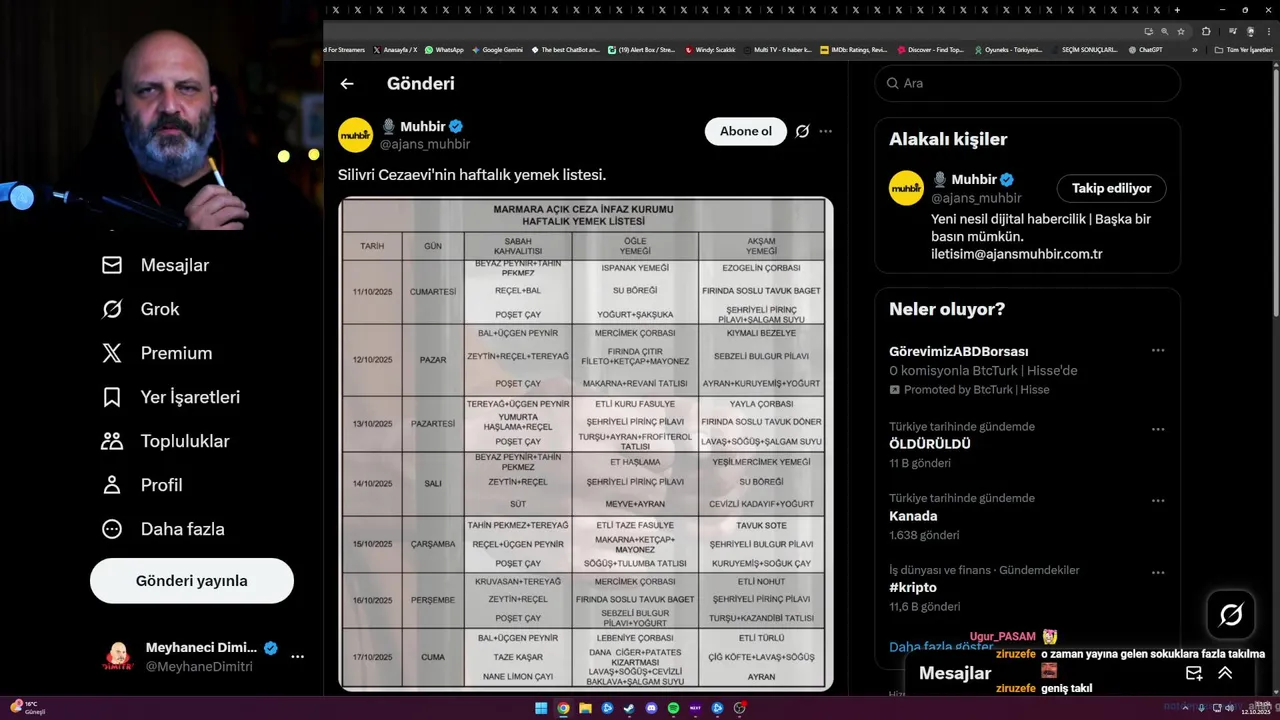Click Meyhaneci Dimitri profile avatar
Image resolution: width=1280 pixels, height=720 pixels.
118,657
